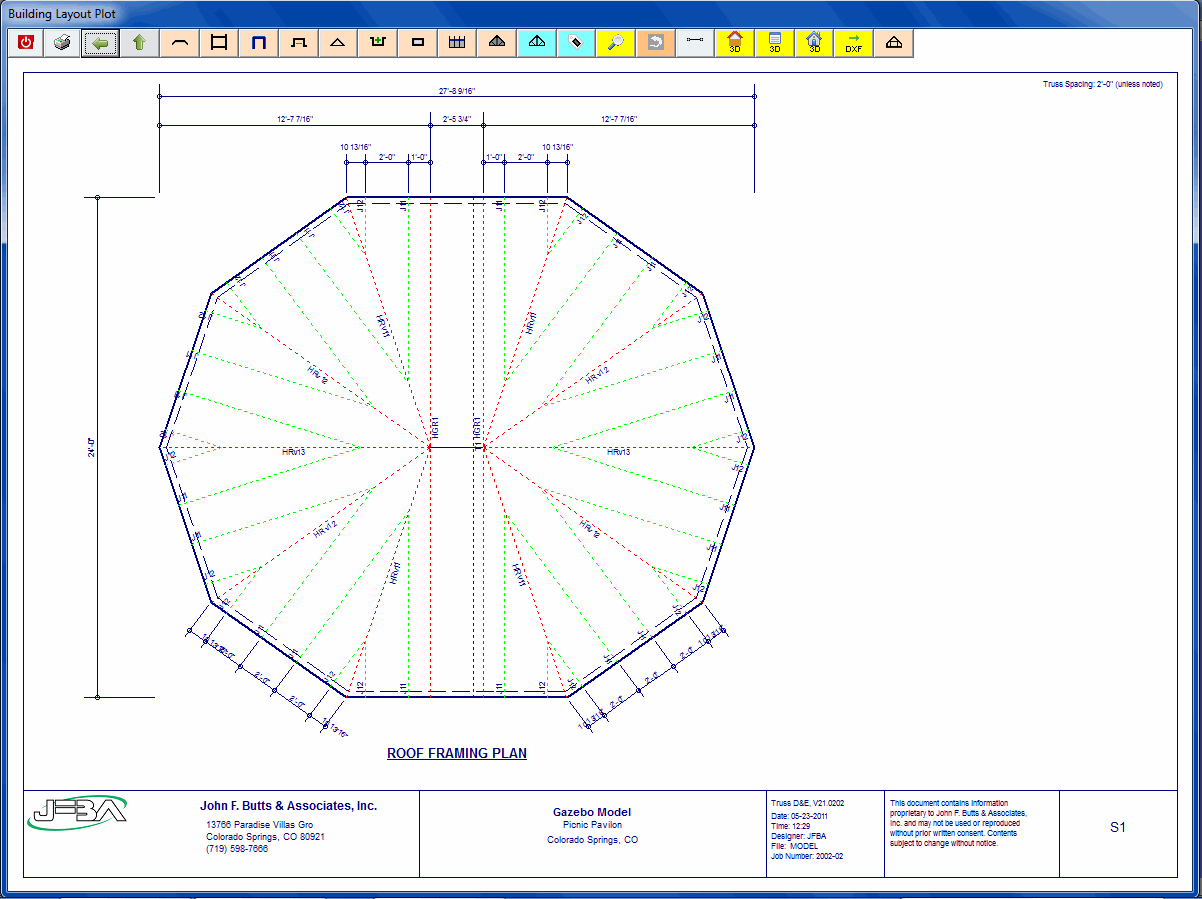Click the green left arrow button
The image size is (1202, 899).
tap(100, 43)
